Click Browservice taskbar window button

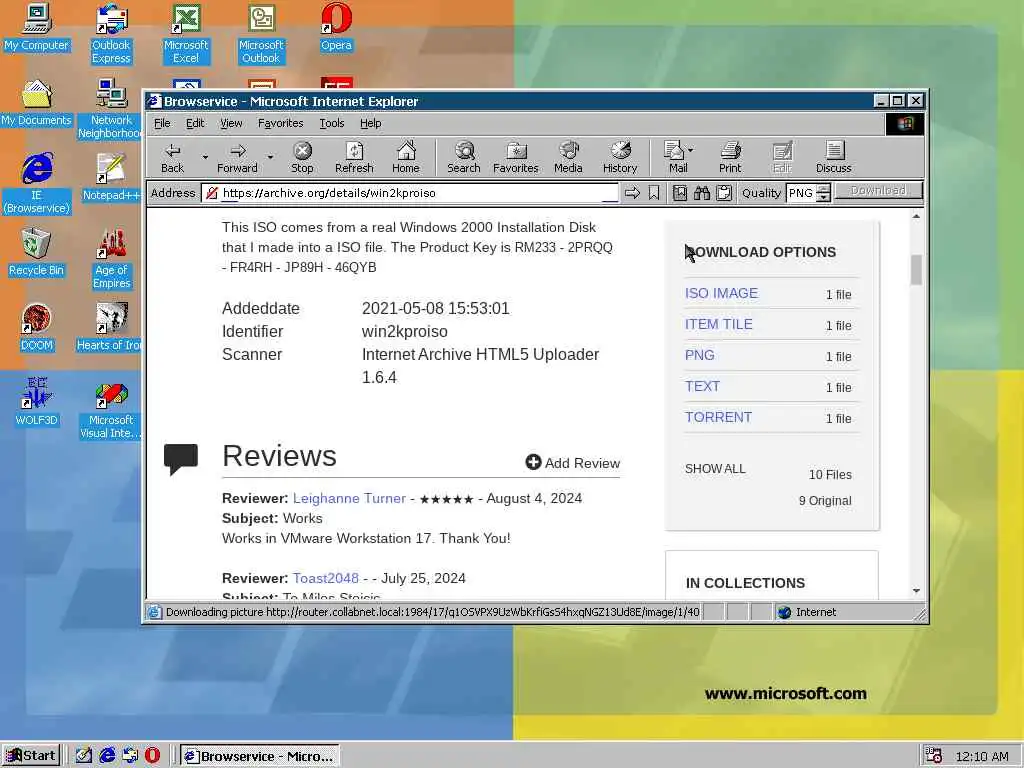[x=259, y=756]
